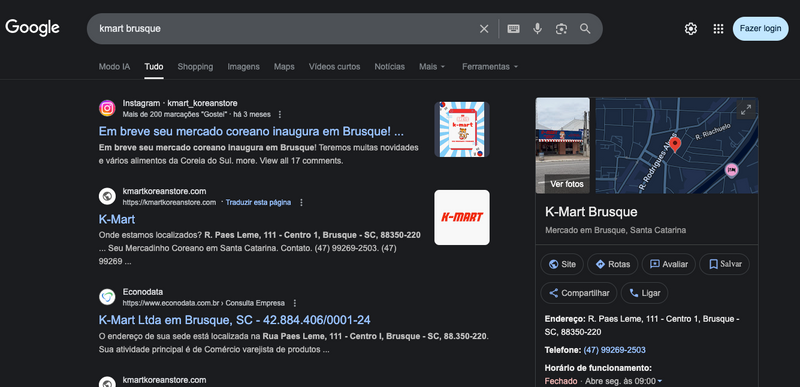Click Mercado em Brusque, Santa Catarina subtitle
Screen dimensions: 800x387
point(615,230)
